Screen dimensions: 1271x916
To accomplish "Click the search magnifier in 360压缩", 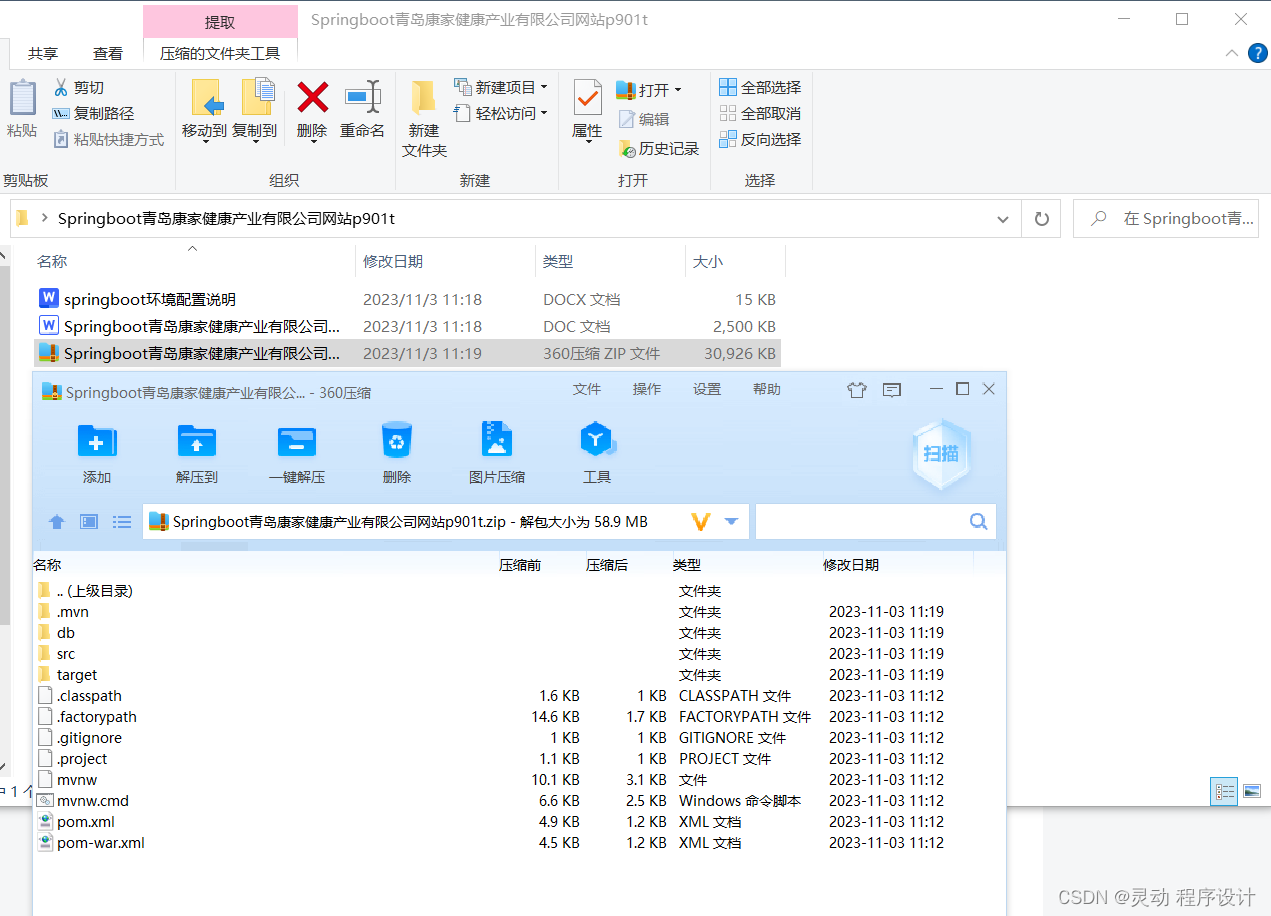I will [978, 522].
